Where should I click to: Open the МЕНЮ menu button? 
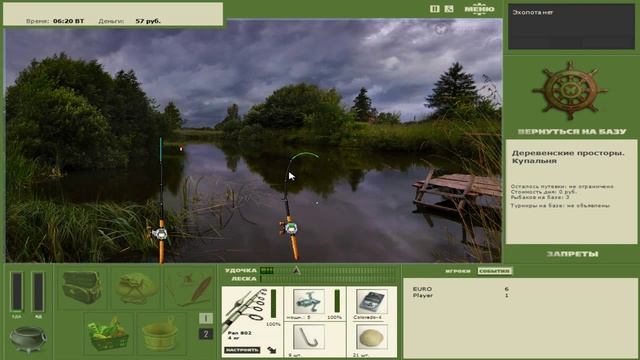479,9
